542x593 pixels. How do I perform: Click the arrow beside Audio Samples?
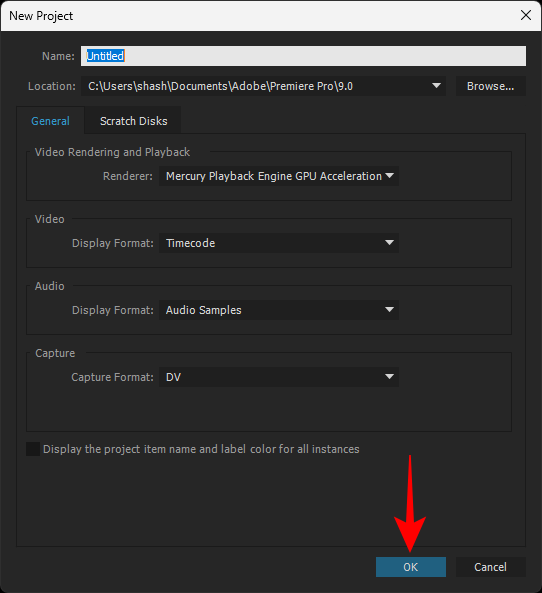click(389, 310)
